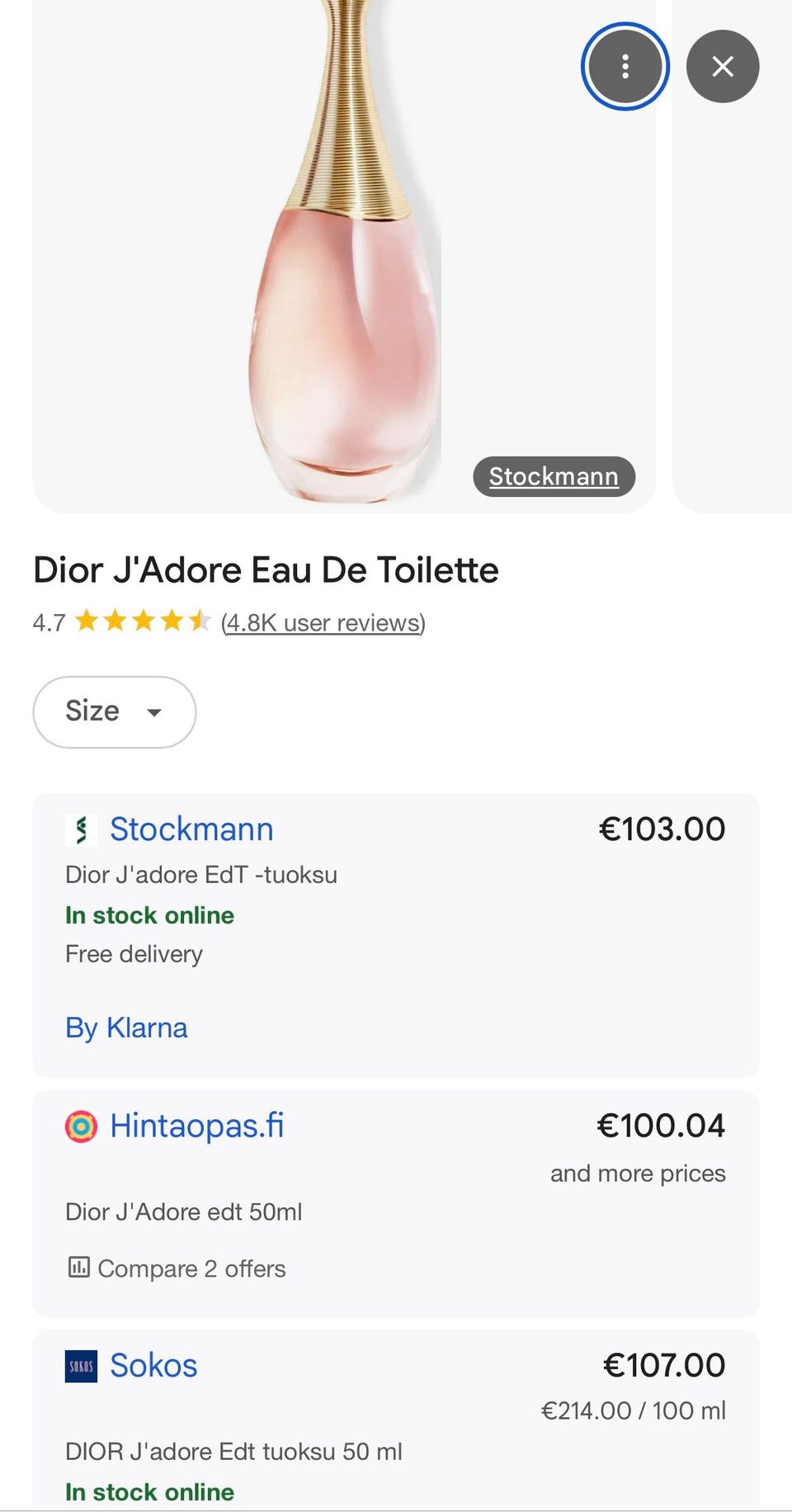792x1512 pixels.
Task: Click the compare offers chart icon
Action: pos(79,1267)
